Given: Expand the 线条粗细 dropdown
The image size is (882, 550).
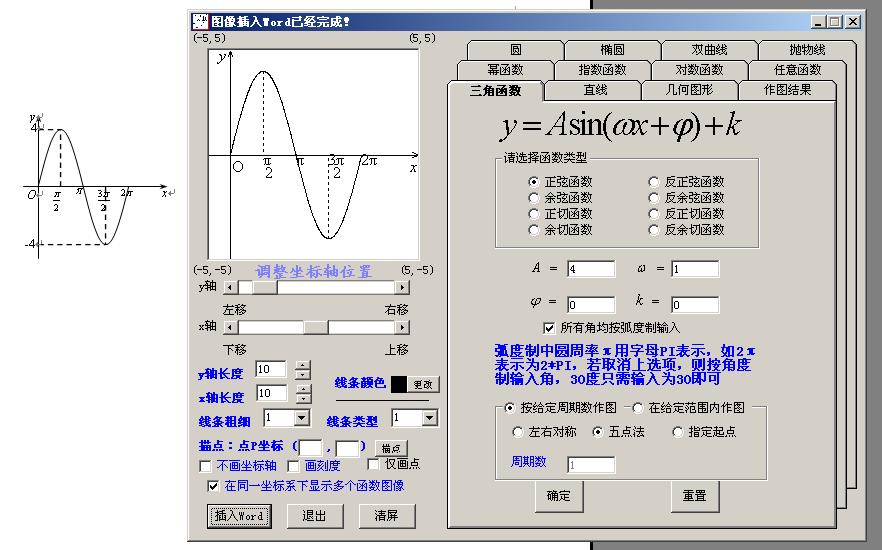Looking at the screenshot, I should (301, 418).
